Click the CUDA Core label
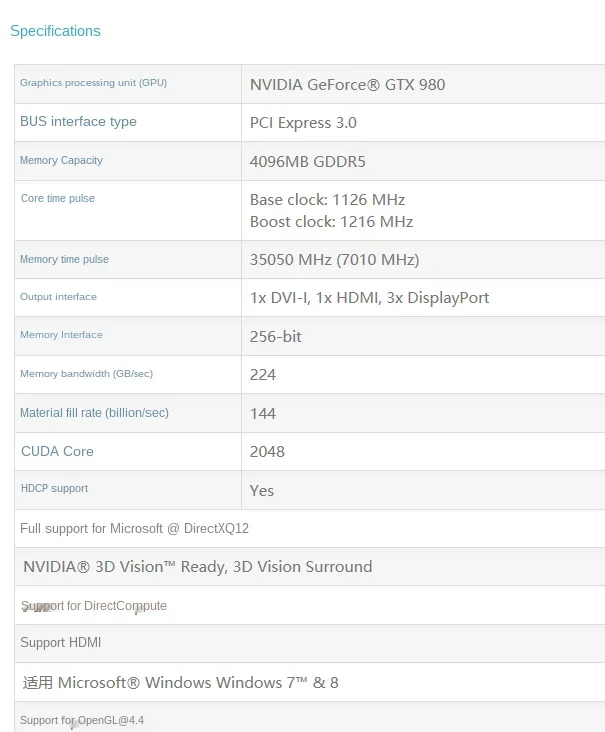The width and height of the screenshot is (605, 732). [x=57, y=451]
